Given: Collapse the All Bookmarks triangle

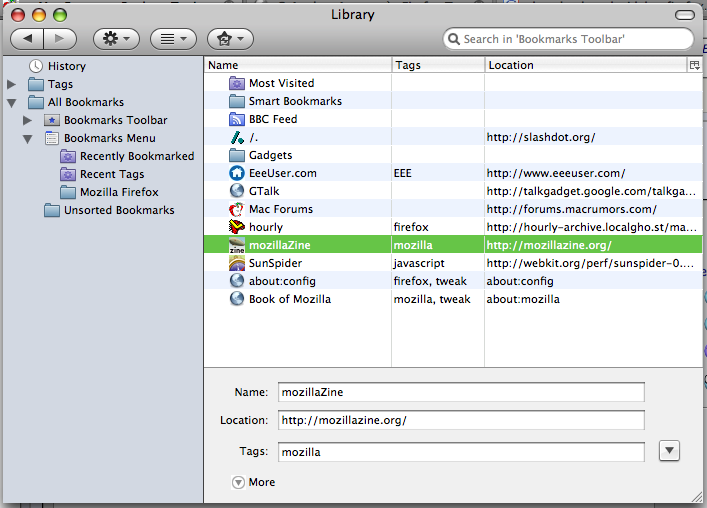Looking at the screenshot, I should pyautogui.click(x=12, y=103).
